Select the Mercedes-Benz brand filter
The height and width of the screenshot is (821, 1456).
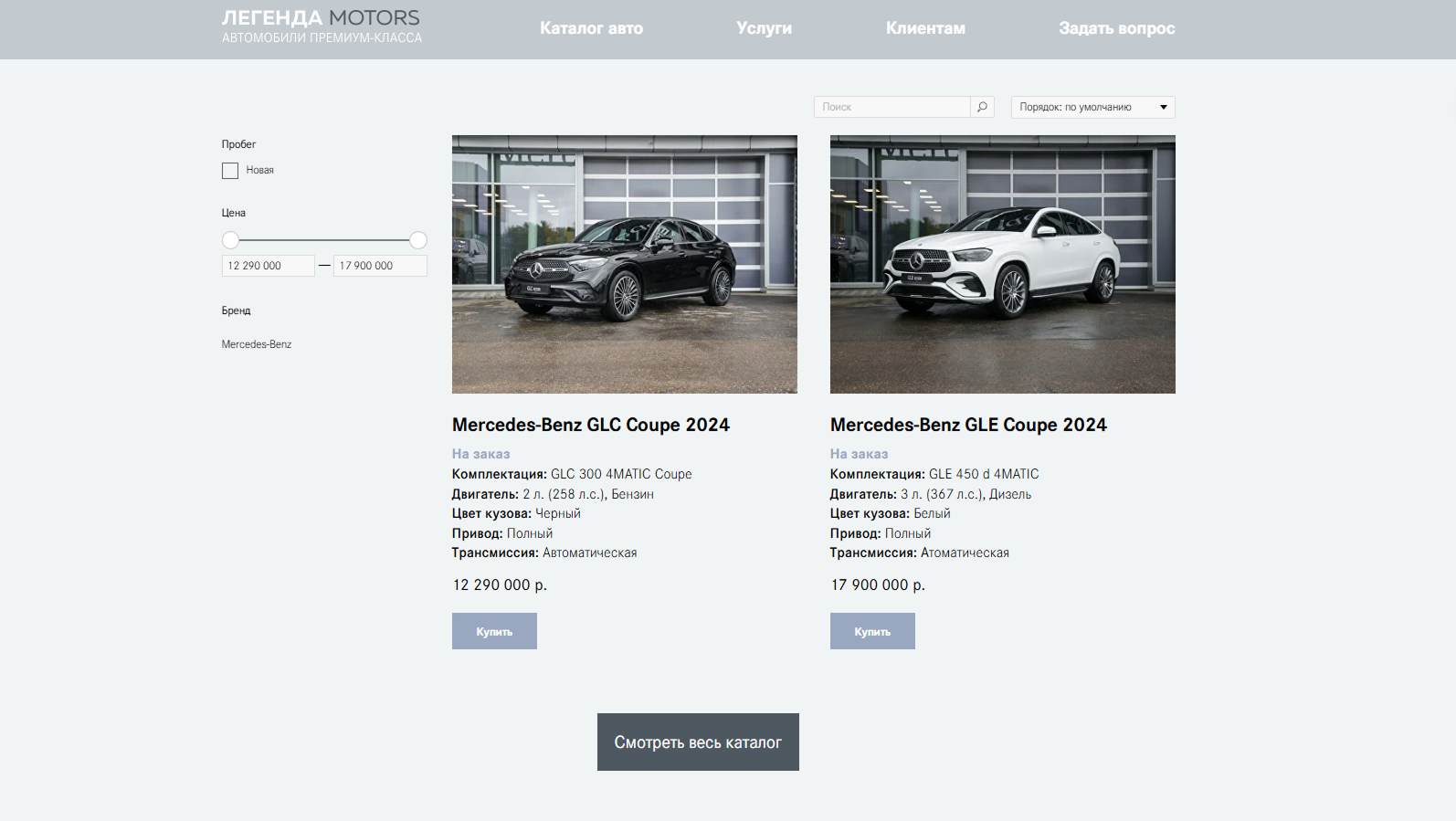[257, 344]
